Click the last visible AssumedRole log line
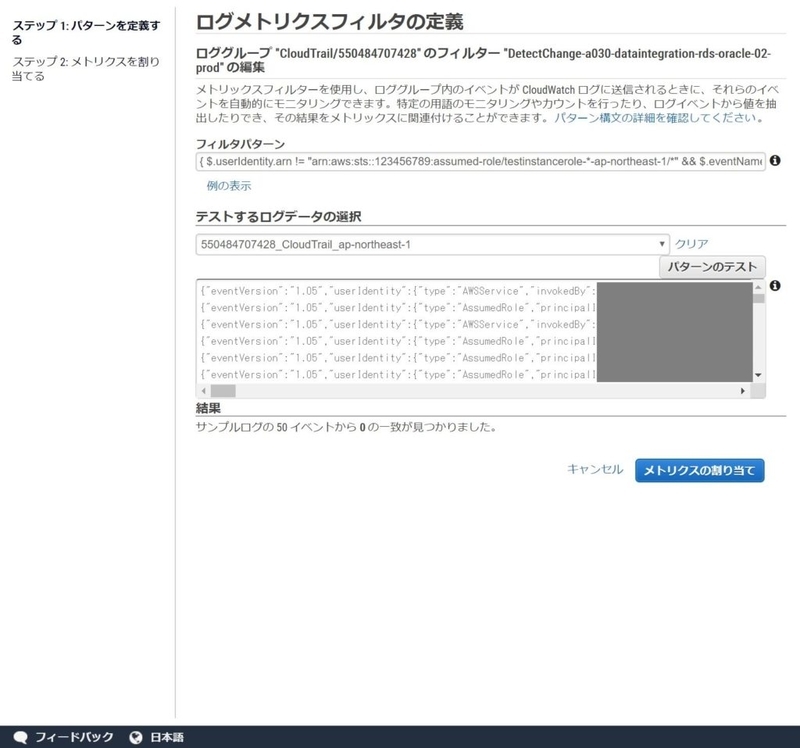The height and width of the screenshot is (748, 800). 397,375
